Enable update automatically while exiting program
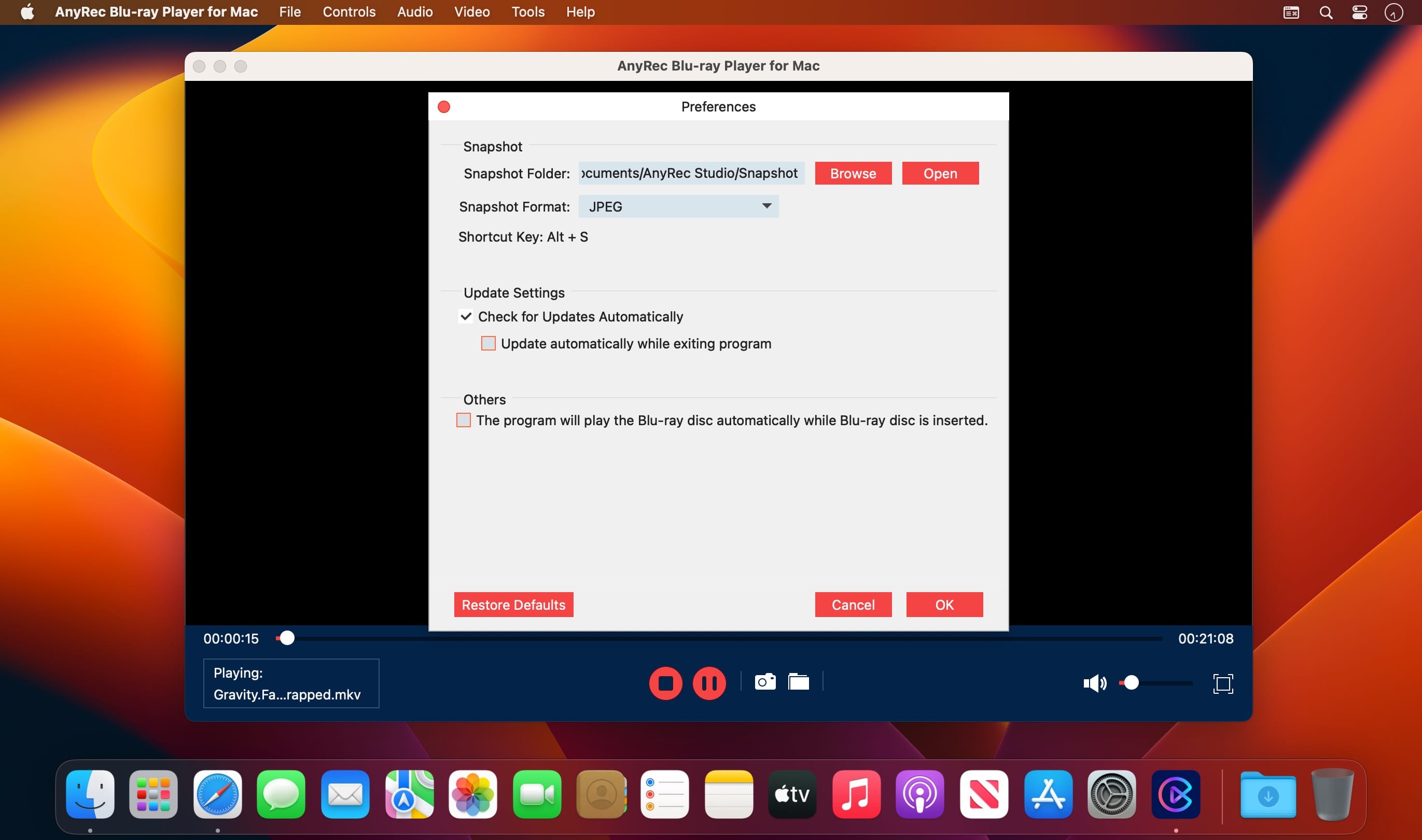 (488, 344)
